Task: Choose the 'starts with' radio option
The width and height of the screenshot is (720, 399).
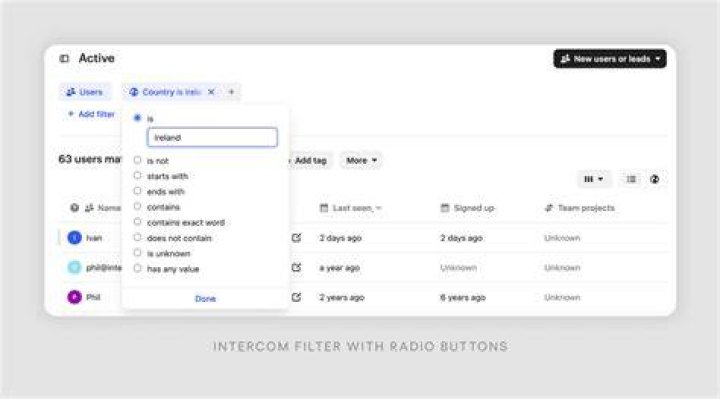Action: coord(137,175)
